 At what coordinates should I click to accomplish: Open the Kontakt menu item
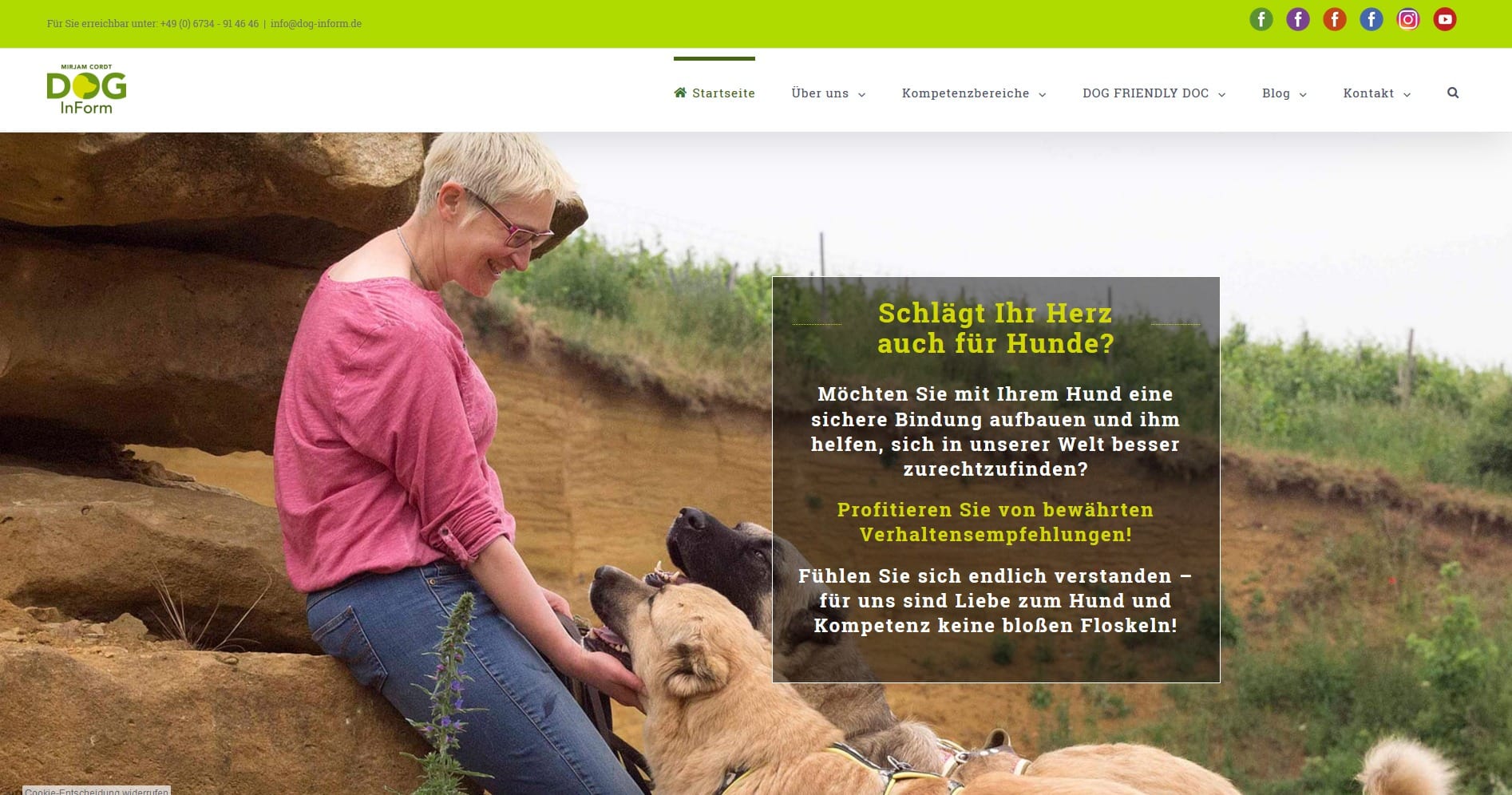(1368, 93)
